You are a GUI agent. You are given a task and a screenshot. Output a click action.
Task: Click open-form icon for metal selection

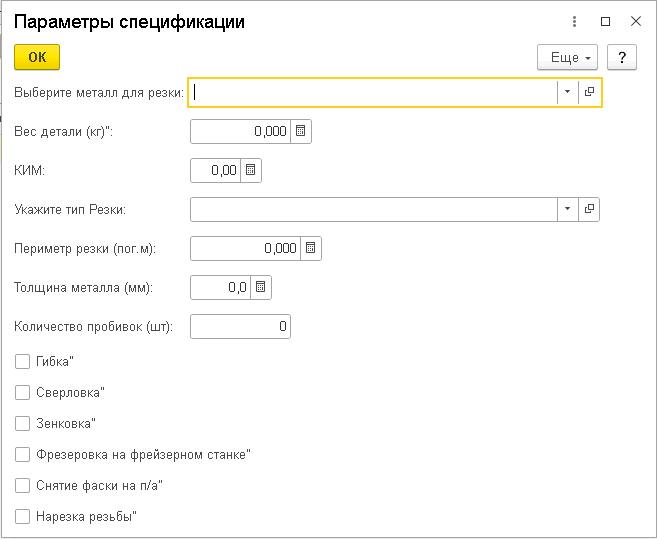(x=590, y=92)
